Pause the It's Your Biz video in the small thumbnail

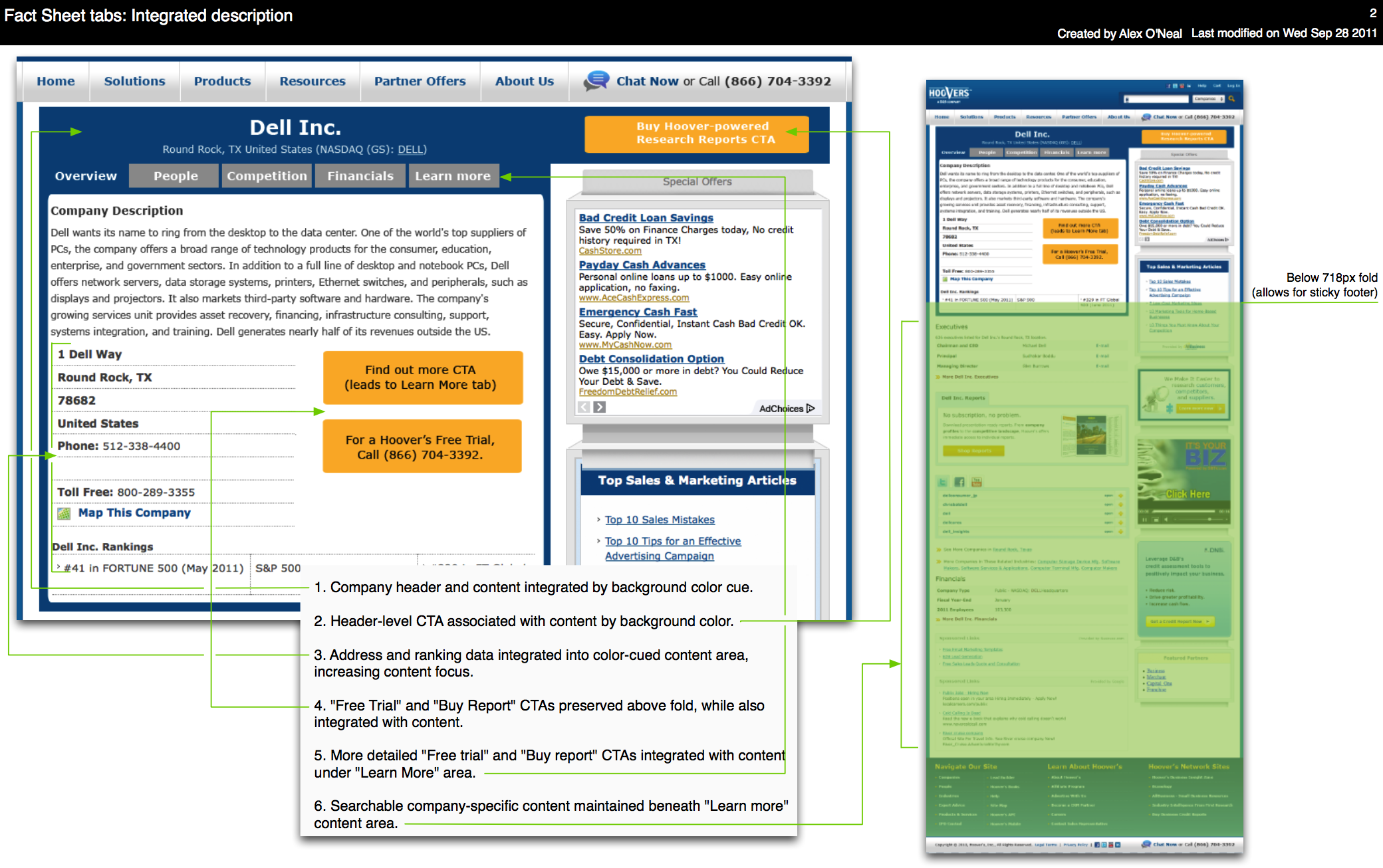pos(1144,520)
